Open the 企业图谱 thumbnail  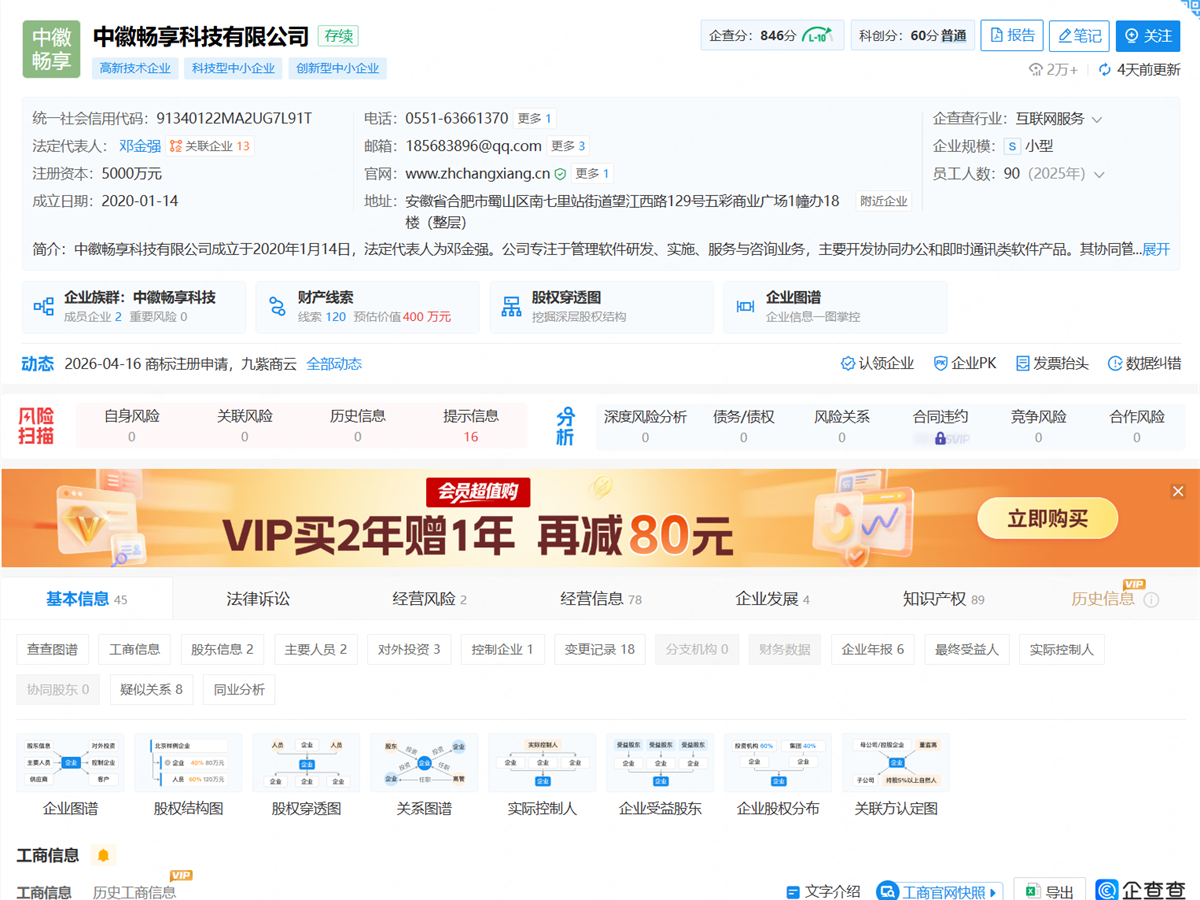[70, 763]
